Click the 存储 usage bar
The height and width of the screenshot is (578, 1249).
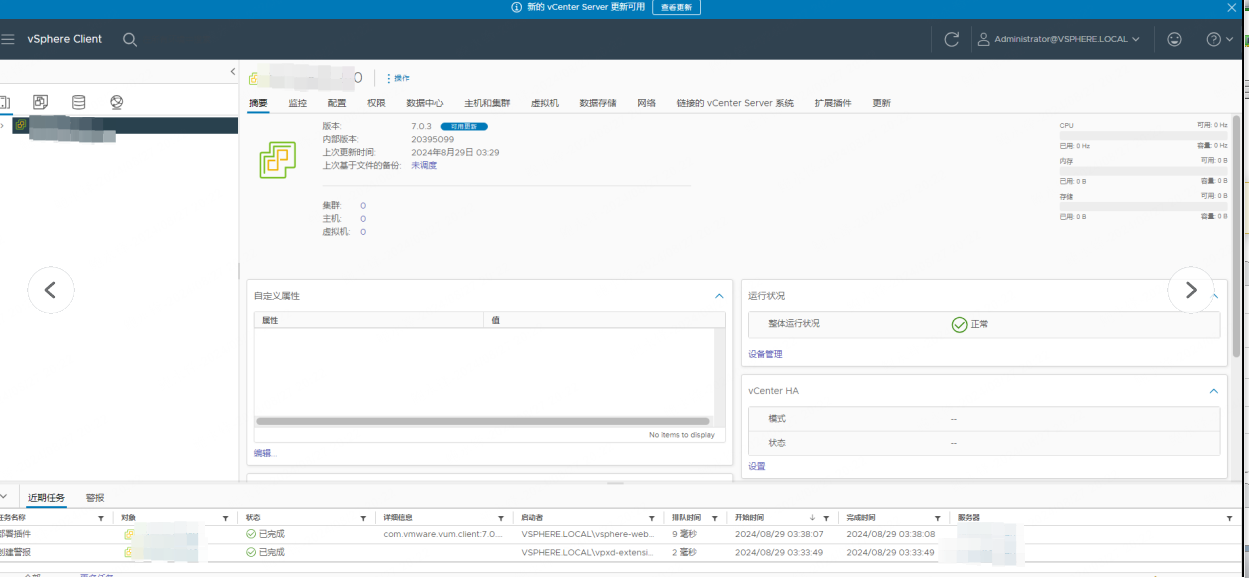click(1143, 206)
